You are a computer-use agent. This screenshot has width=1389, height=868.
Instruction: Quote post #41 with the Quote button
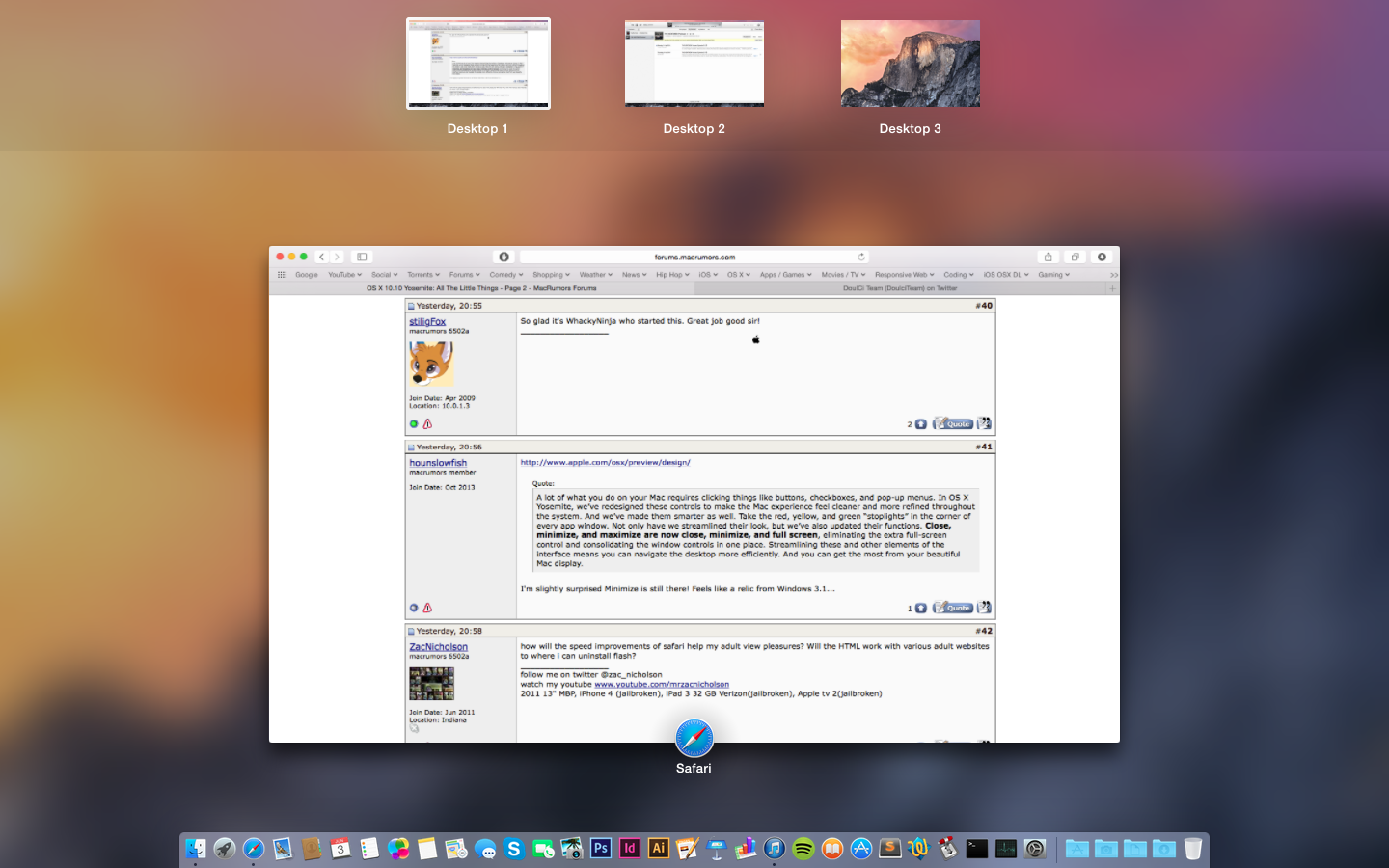click(x=953, y=608)
